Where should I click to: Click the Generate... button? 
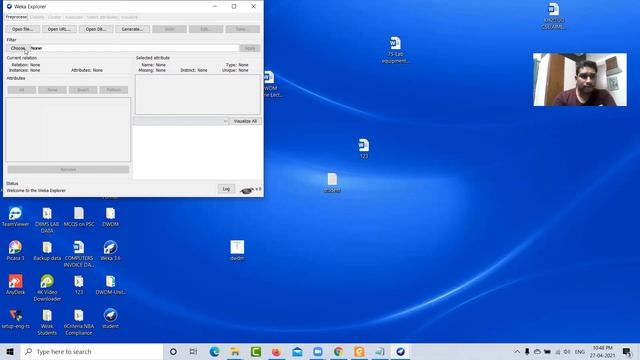click(x=132, y=29)
